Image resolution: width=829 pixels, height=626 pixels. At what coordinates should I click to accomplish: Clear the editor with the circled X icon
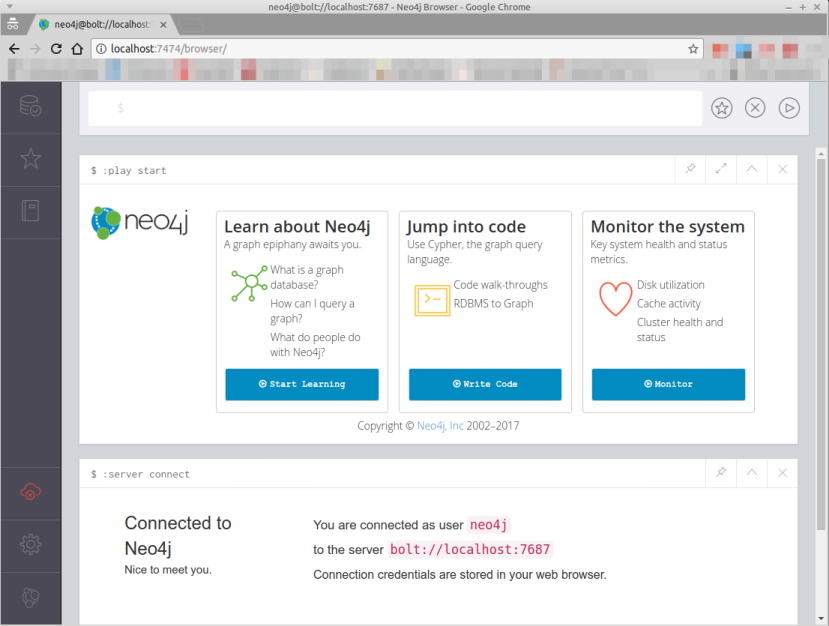pos(755,107)
